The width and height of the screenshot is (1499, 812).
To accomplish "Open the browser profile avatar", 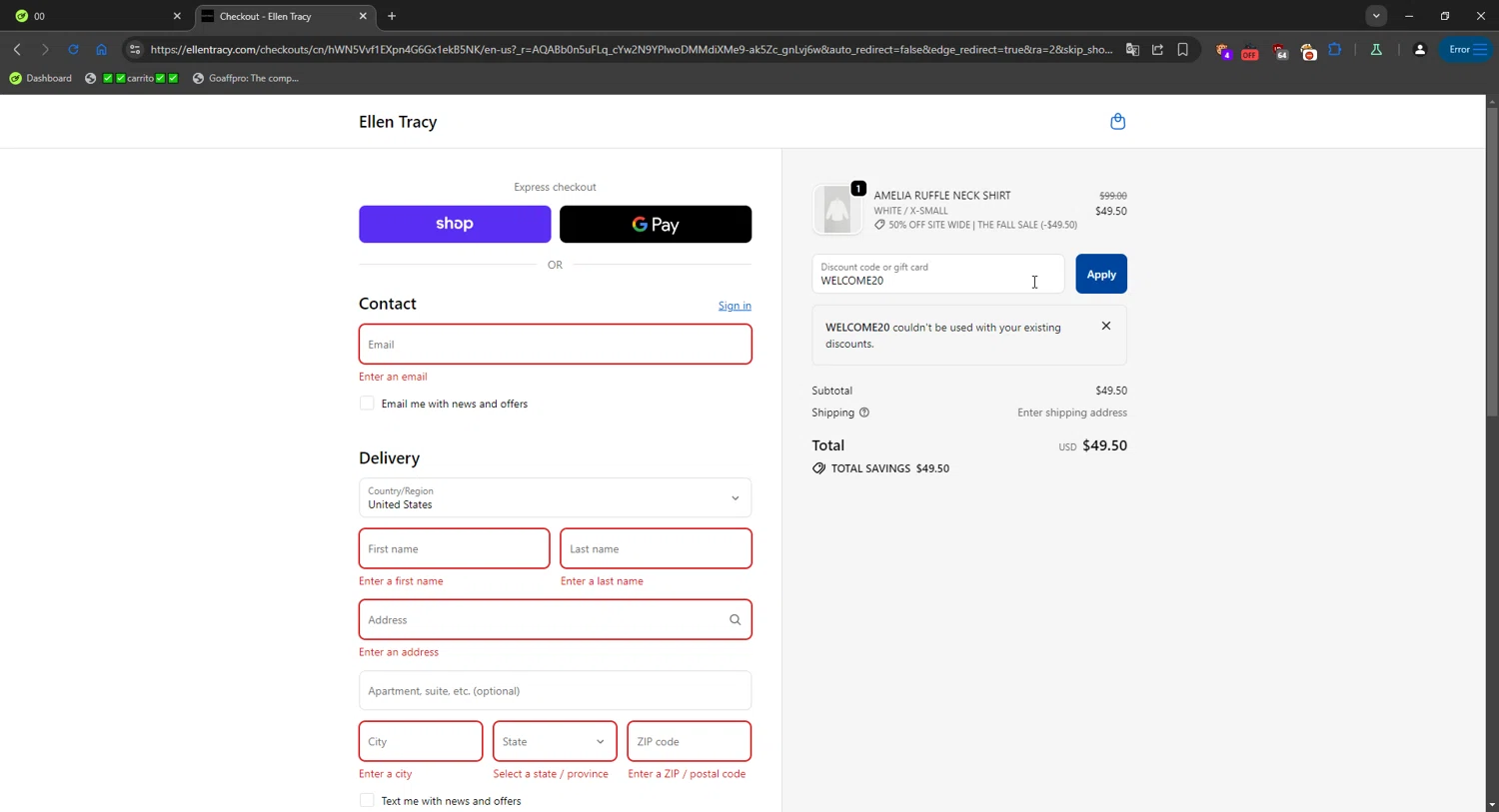I will (1419, 49).
